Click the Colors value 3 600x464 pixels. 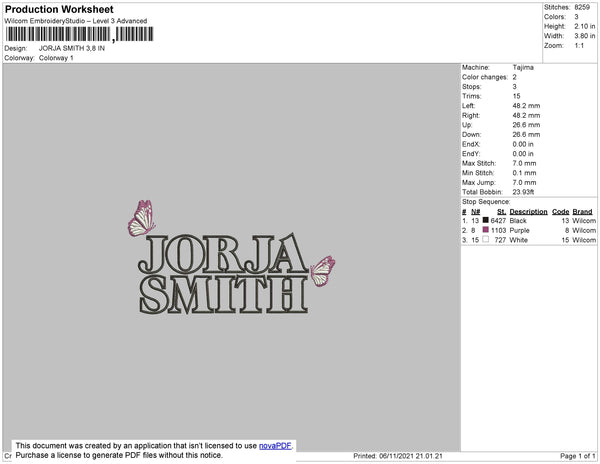pos(576,17)
